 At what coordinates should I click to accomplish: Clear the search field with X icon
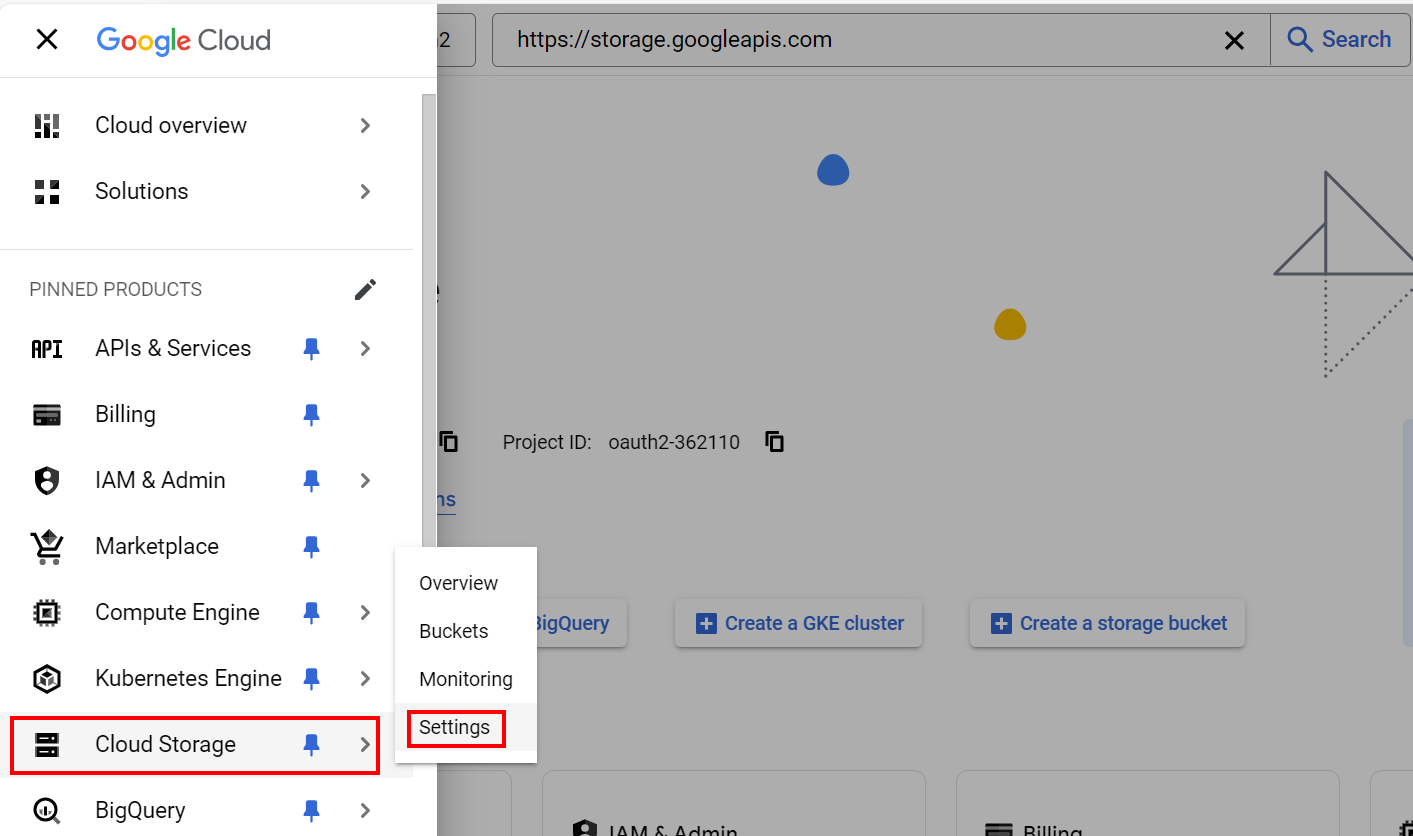pyautogui.click(x=1235, y=40)
